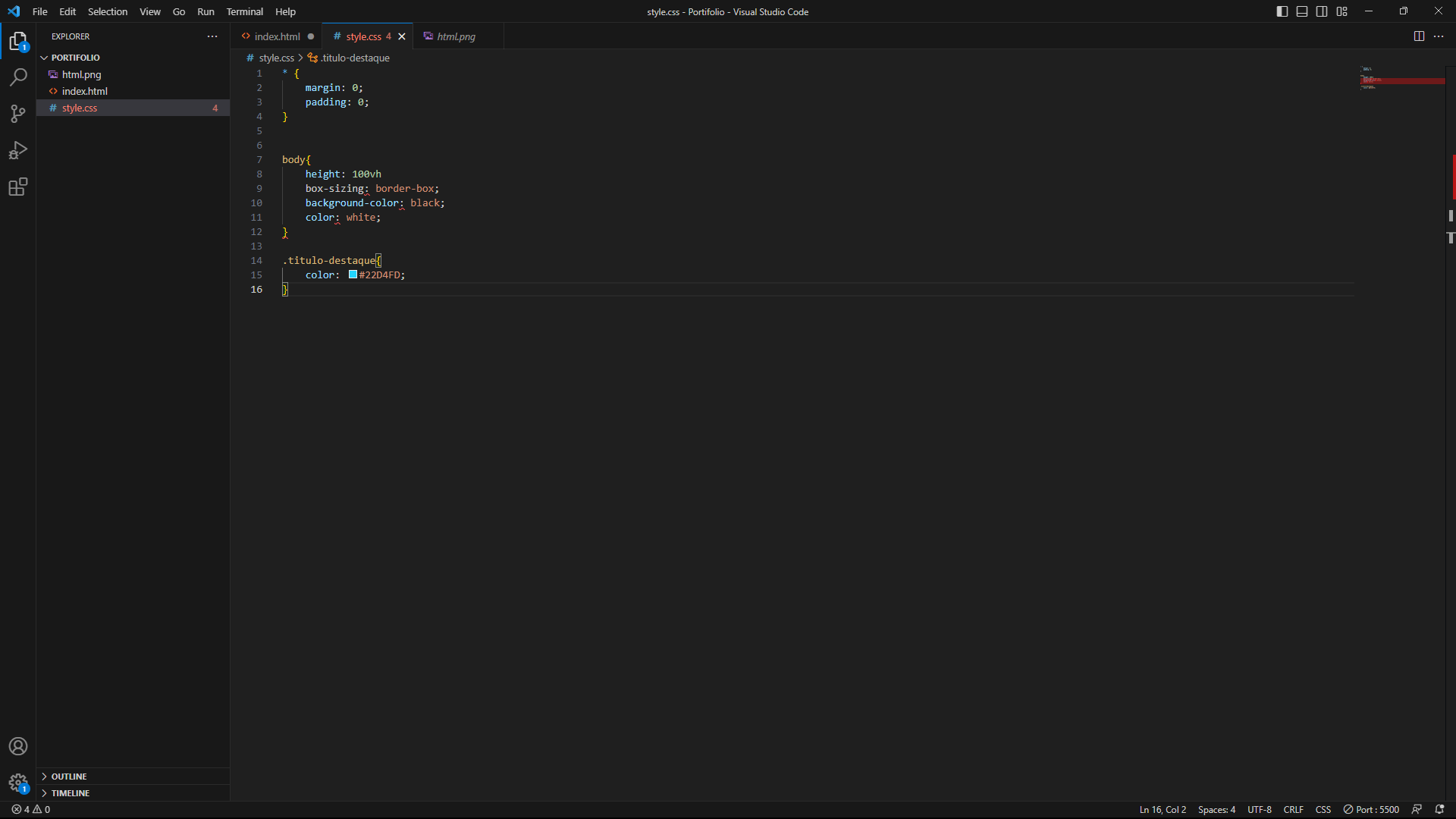Image resolution: width=1456 pixels, height=819 pixels.
Task: Click the EXPLORER panel title
Action: (x=71, y=36)
